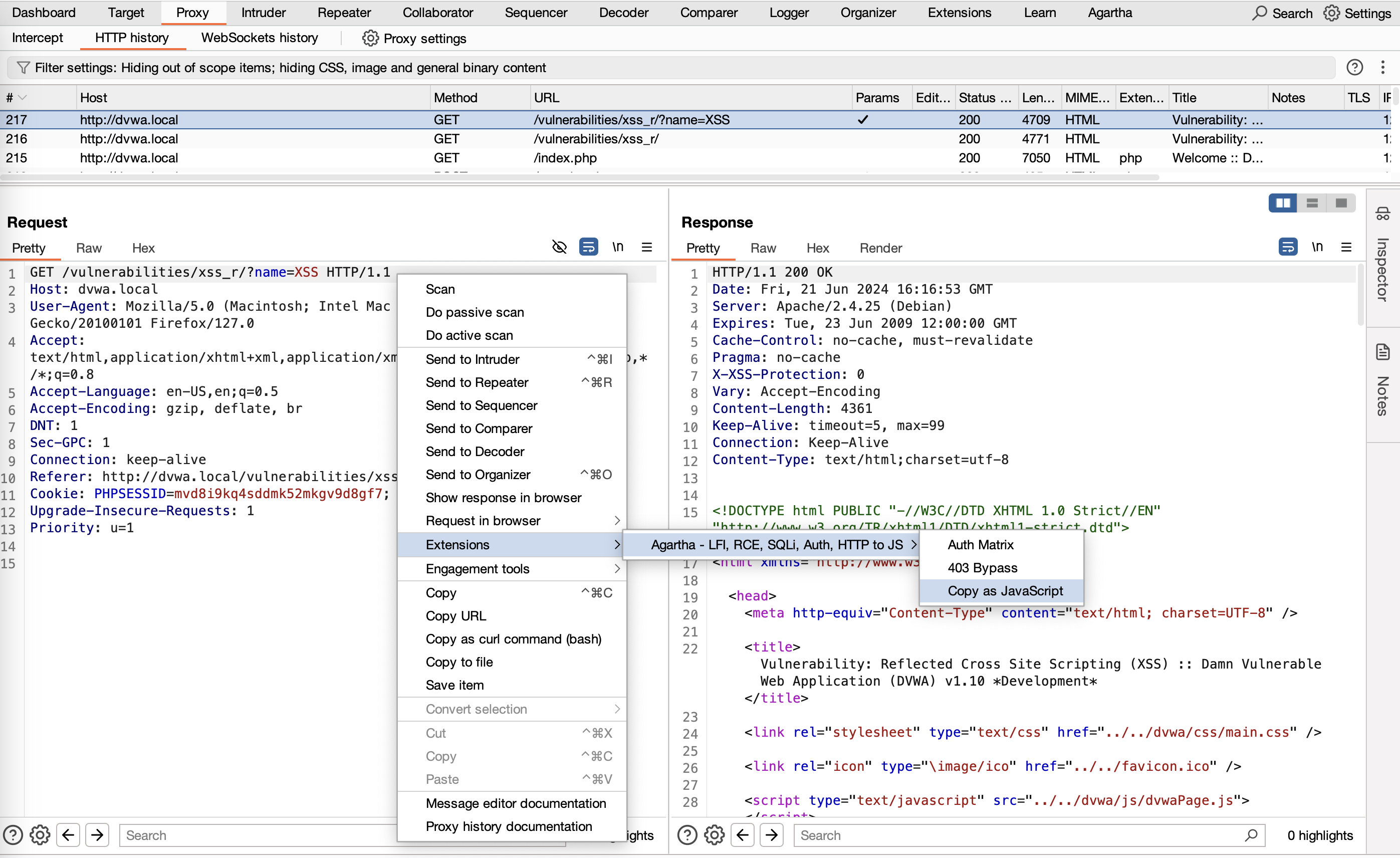Viewport: 1400px width, 858px height.
Task: Open the Agartha tab
Action: point(1110,13)
